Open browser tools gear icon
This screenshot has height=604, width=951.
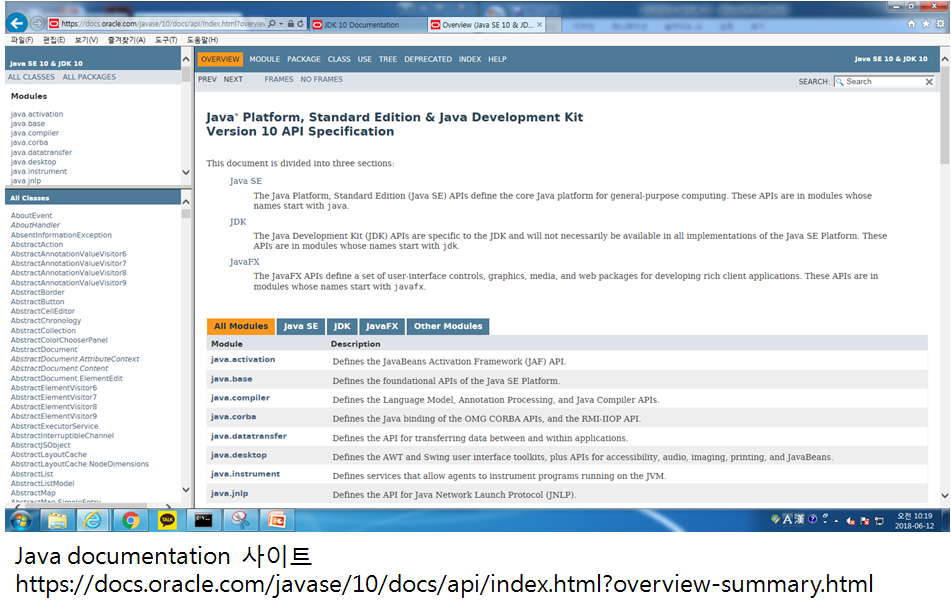pos(940,24)
